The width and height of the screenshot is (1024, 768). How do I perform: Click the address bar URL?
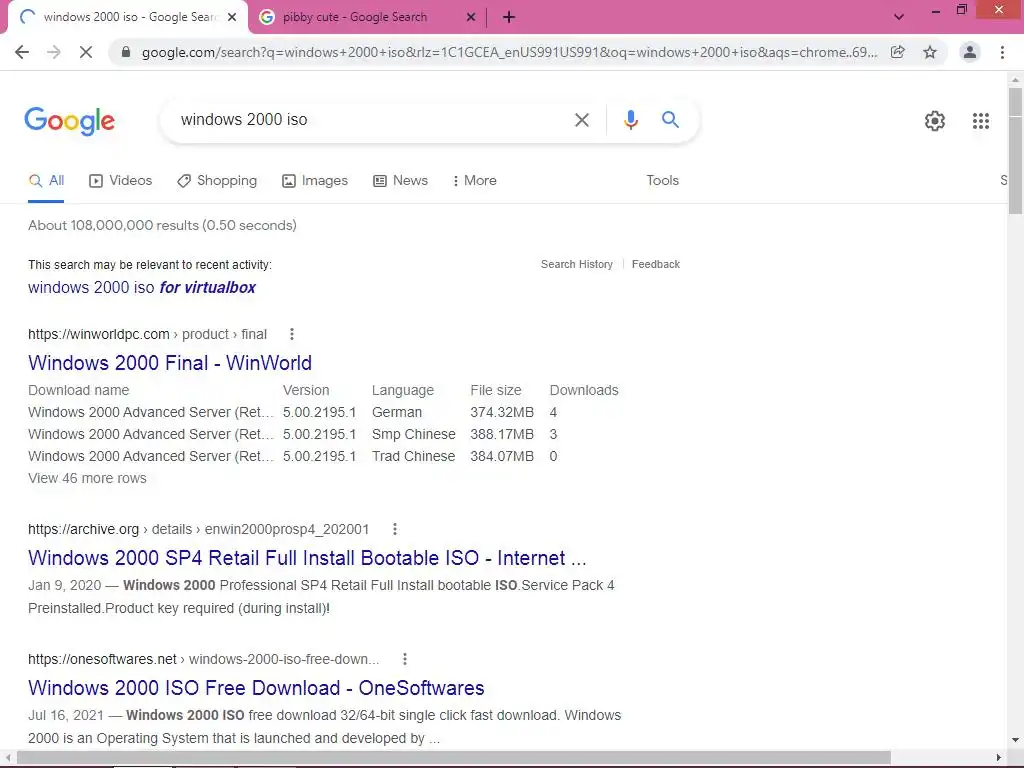(509, 52)
